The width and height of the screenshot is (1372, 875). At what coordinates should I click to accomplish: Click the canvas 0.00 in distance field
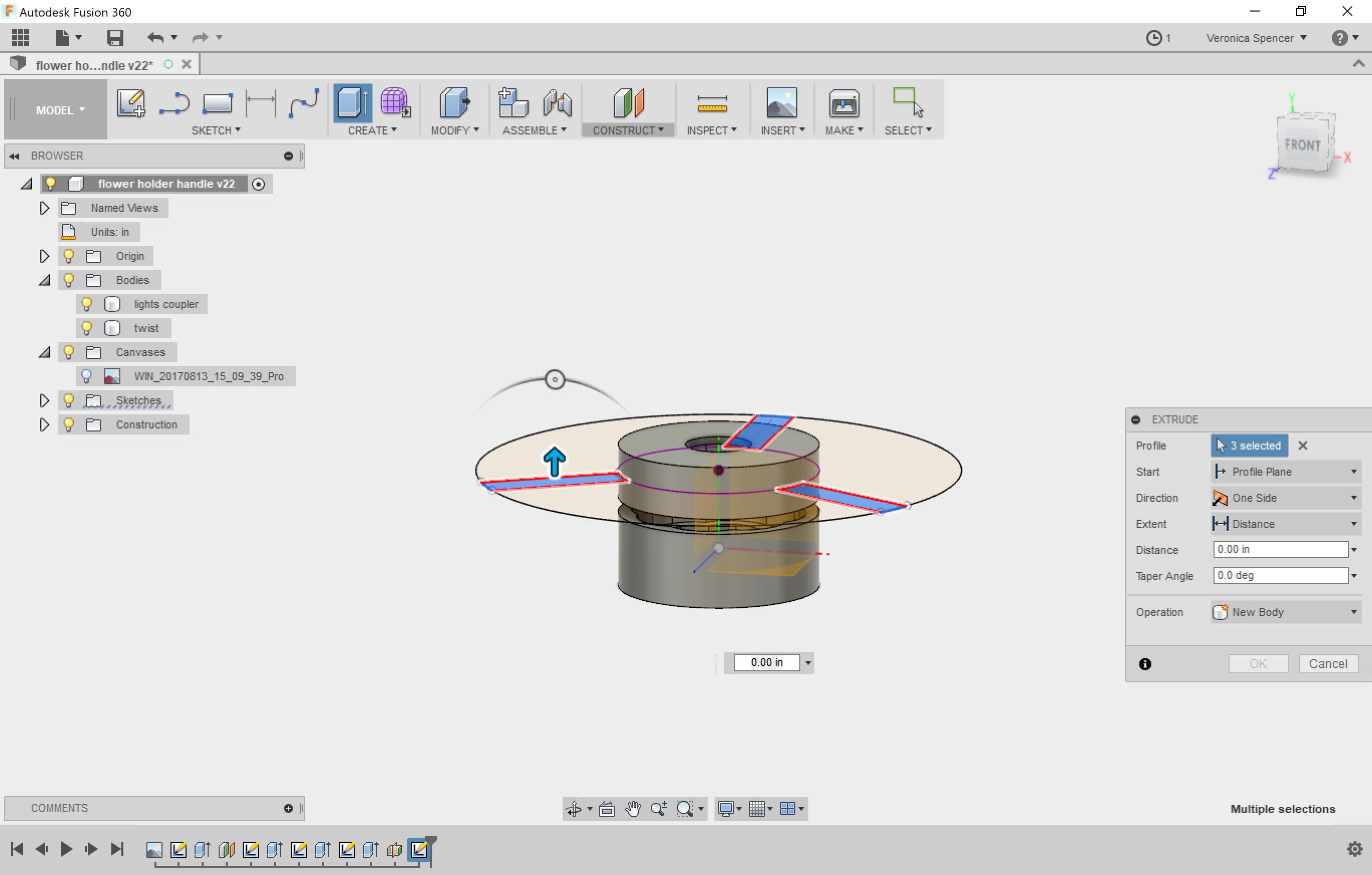(767, 662)
